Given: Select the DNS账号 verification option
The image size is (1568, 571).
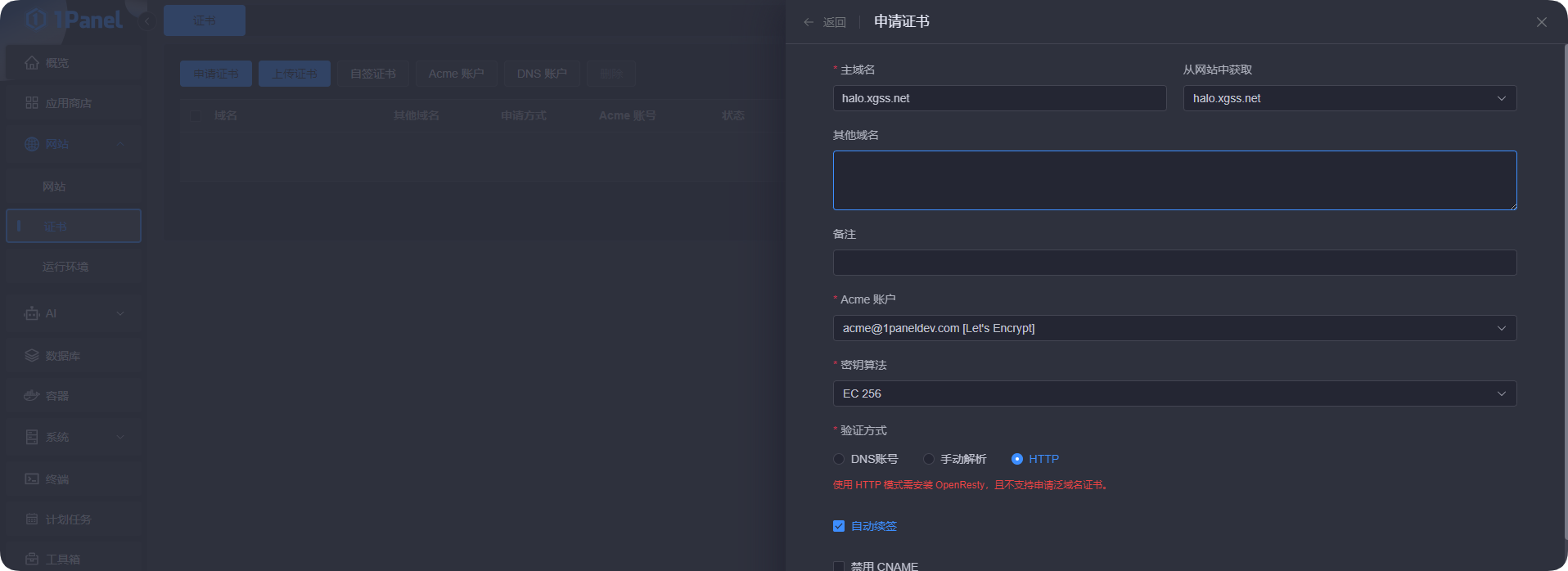Looking at the screenshot, I should pyautogui.click(x=866, y=459).
